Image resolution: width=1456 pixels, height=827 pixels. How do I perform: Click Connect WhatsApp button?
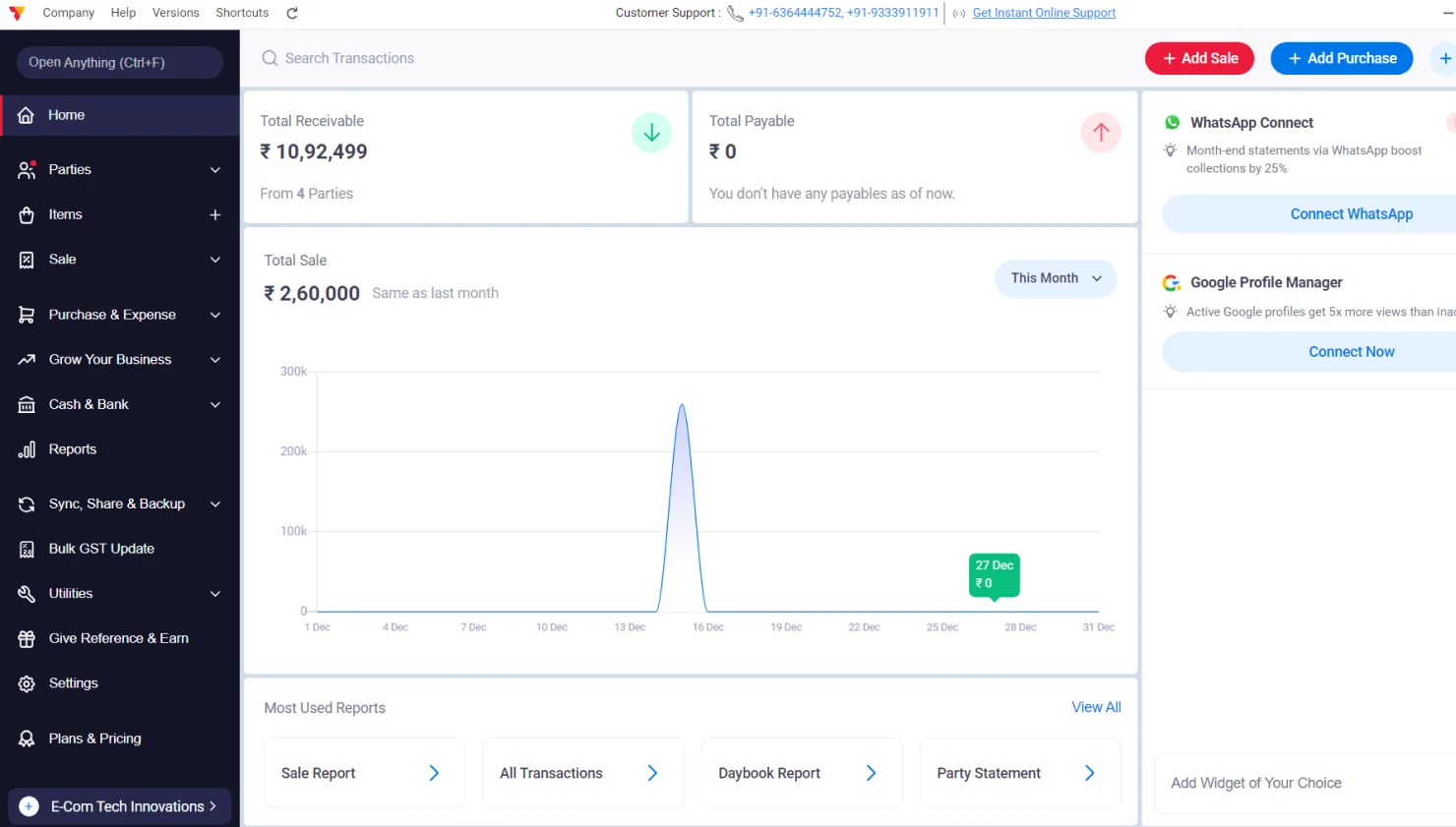pos(1351,214)
